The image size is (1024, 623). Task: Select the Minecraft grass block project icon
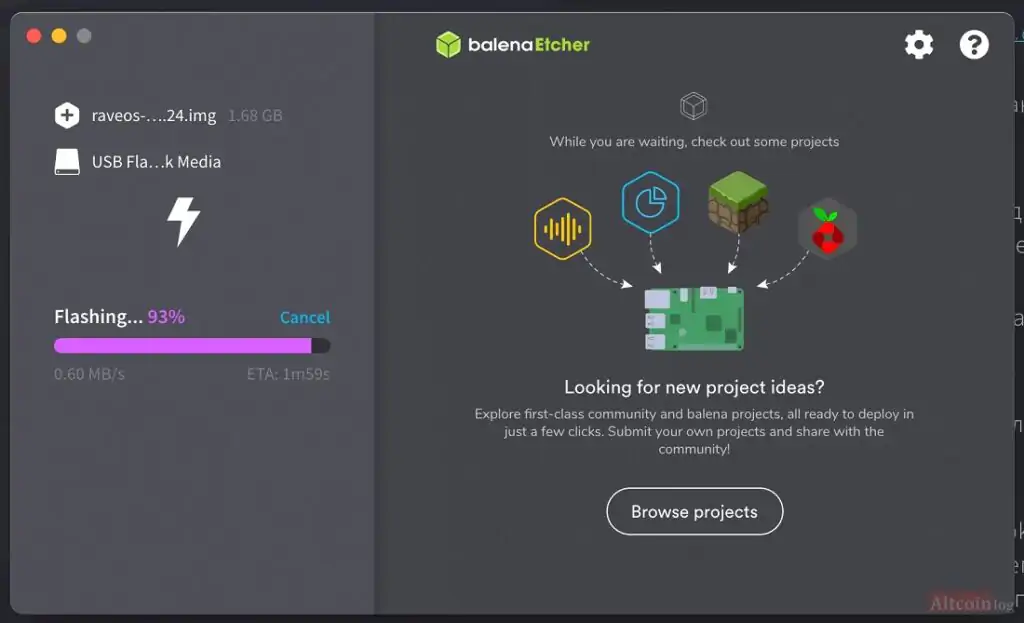(x=738, y=203)
